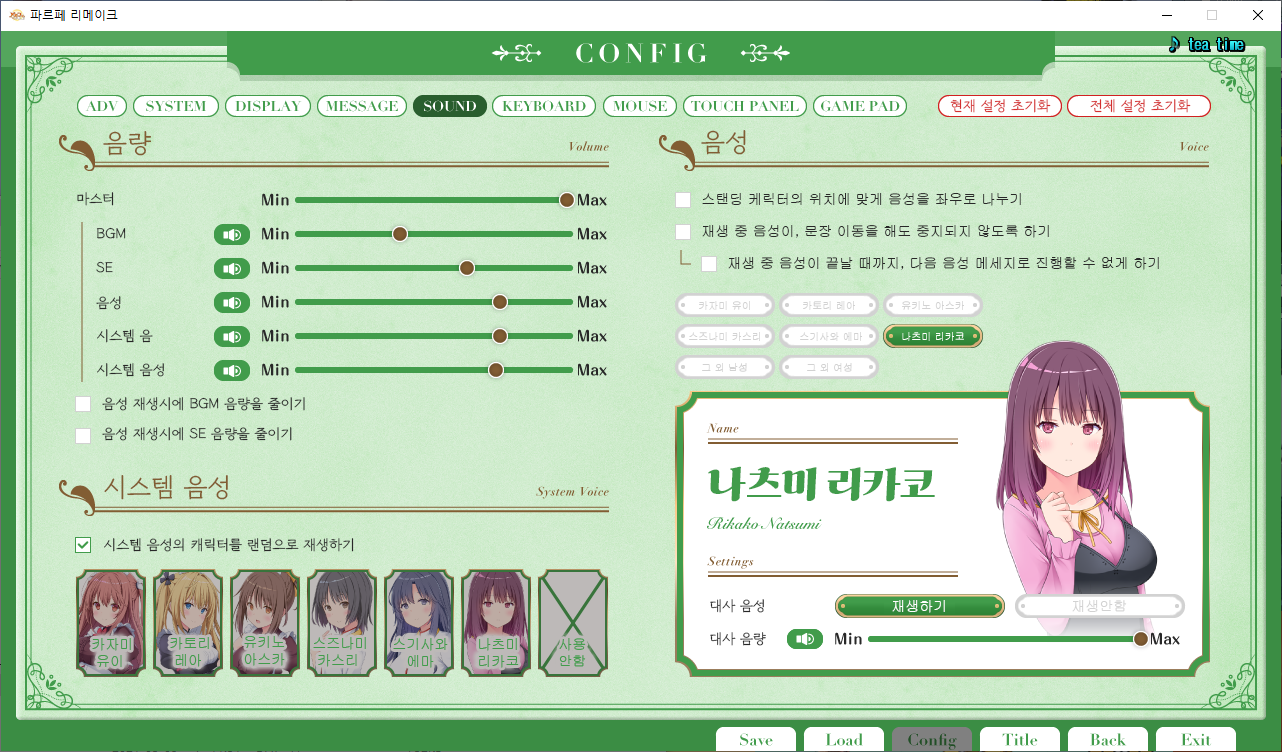1282x752 pixels.
Task: Click the 마스터 volume slider knob
Action: 567,200
